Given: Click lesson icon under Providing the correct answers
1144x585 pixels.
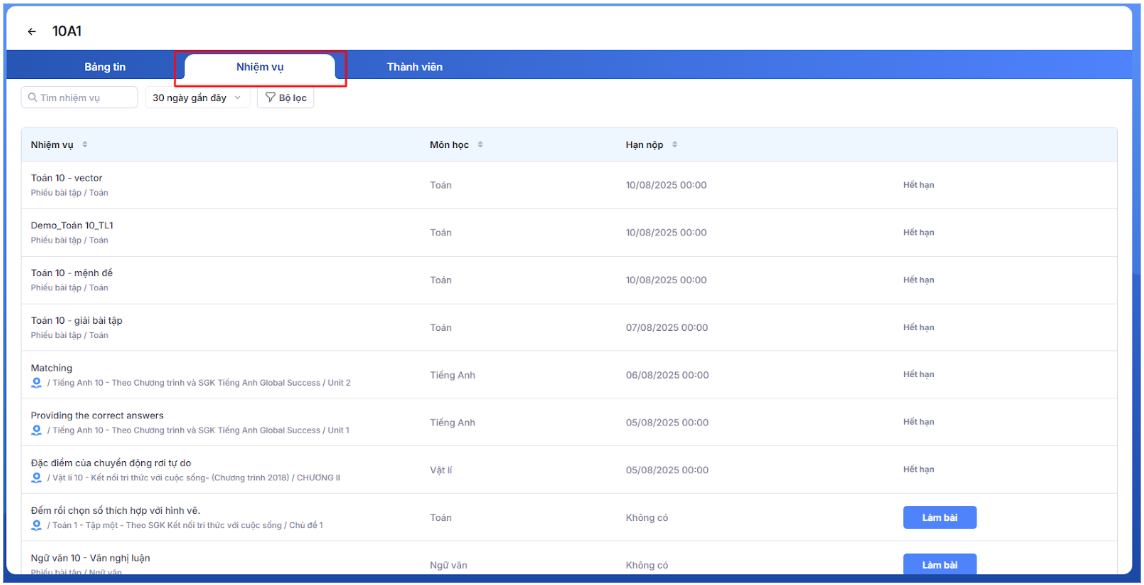Looking at the screenshot, I should (37, 430).
